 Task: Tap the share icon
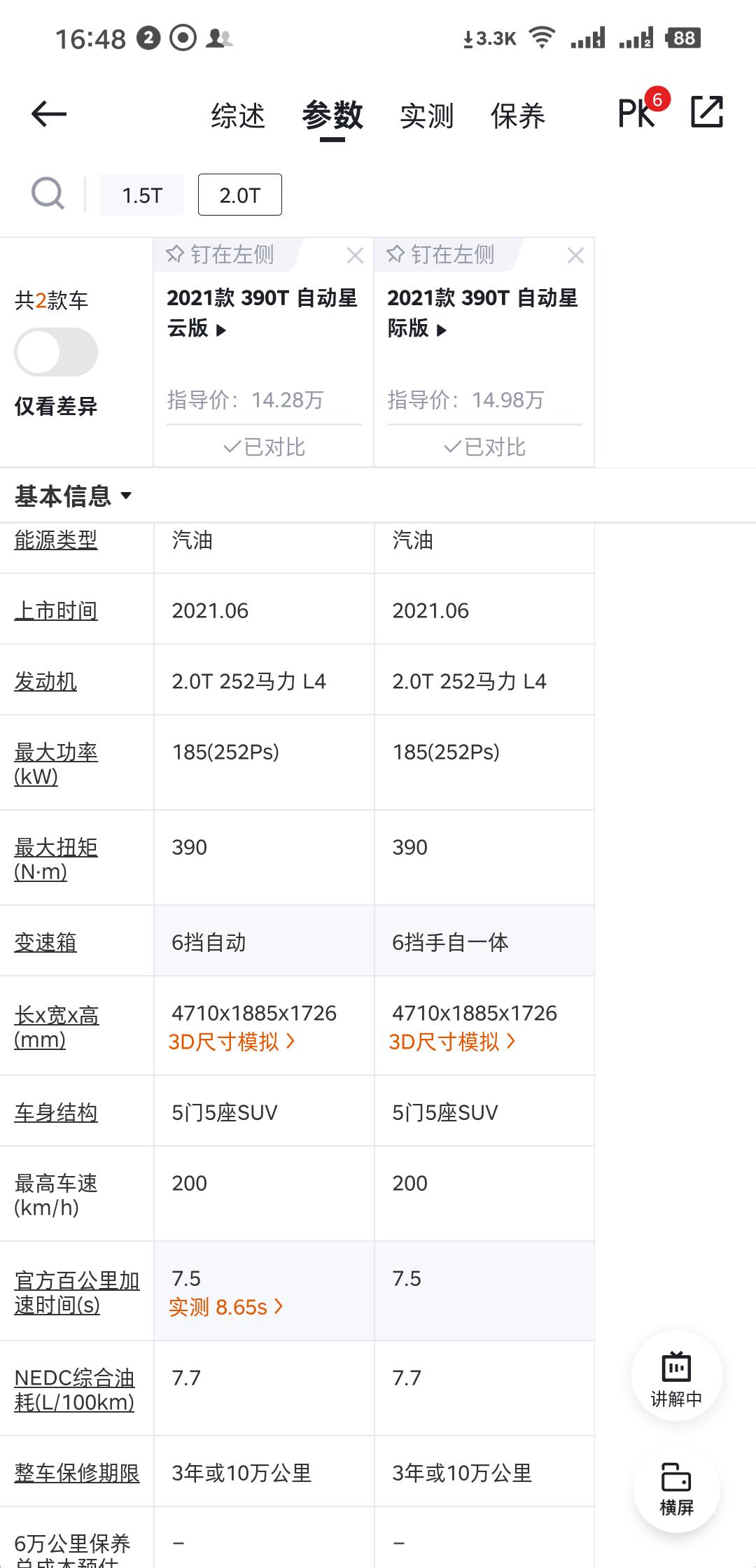click(707, 112)
